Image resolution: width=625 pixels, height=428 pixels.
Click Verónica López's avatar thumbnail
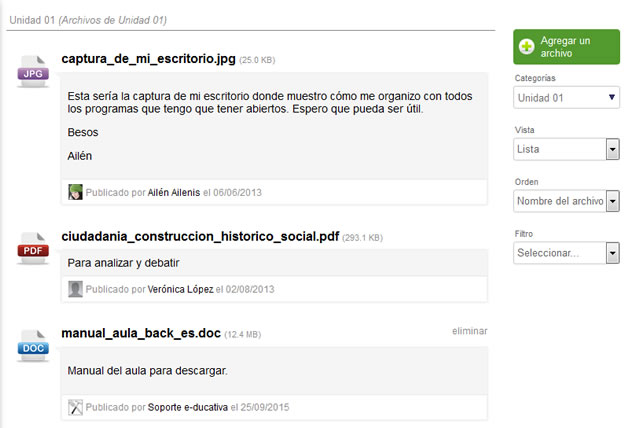pos(75,289)
